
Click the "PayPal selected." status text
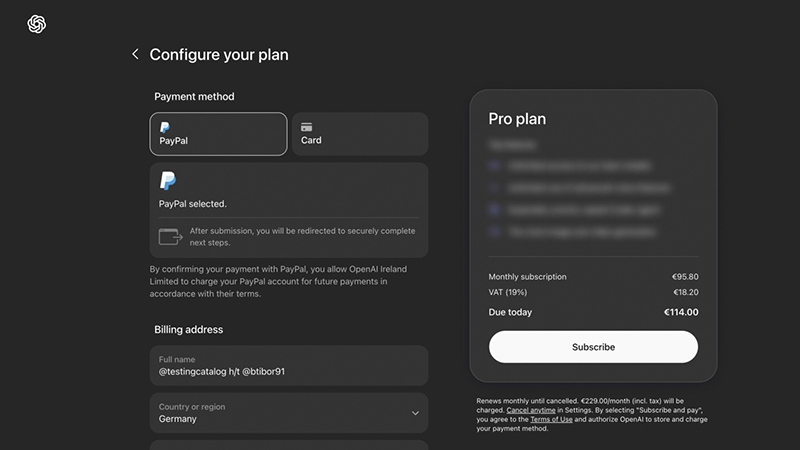click(193, 204)
